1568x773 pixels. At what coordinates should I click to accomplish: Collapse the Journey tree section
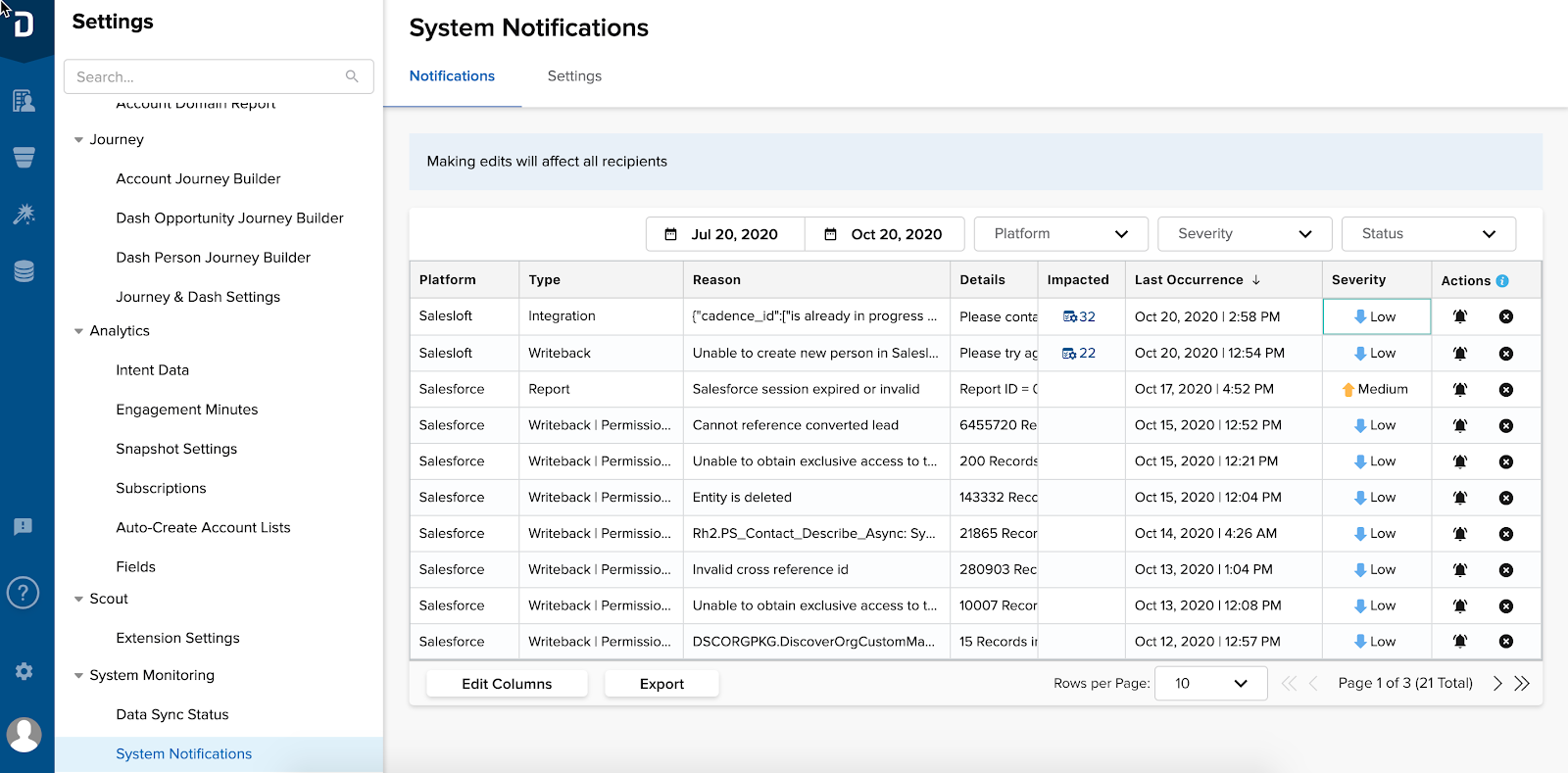point(78,140)
